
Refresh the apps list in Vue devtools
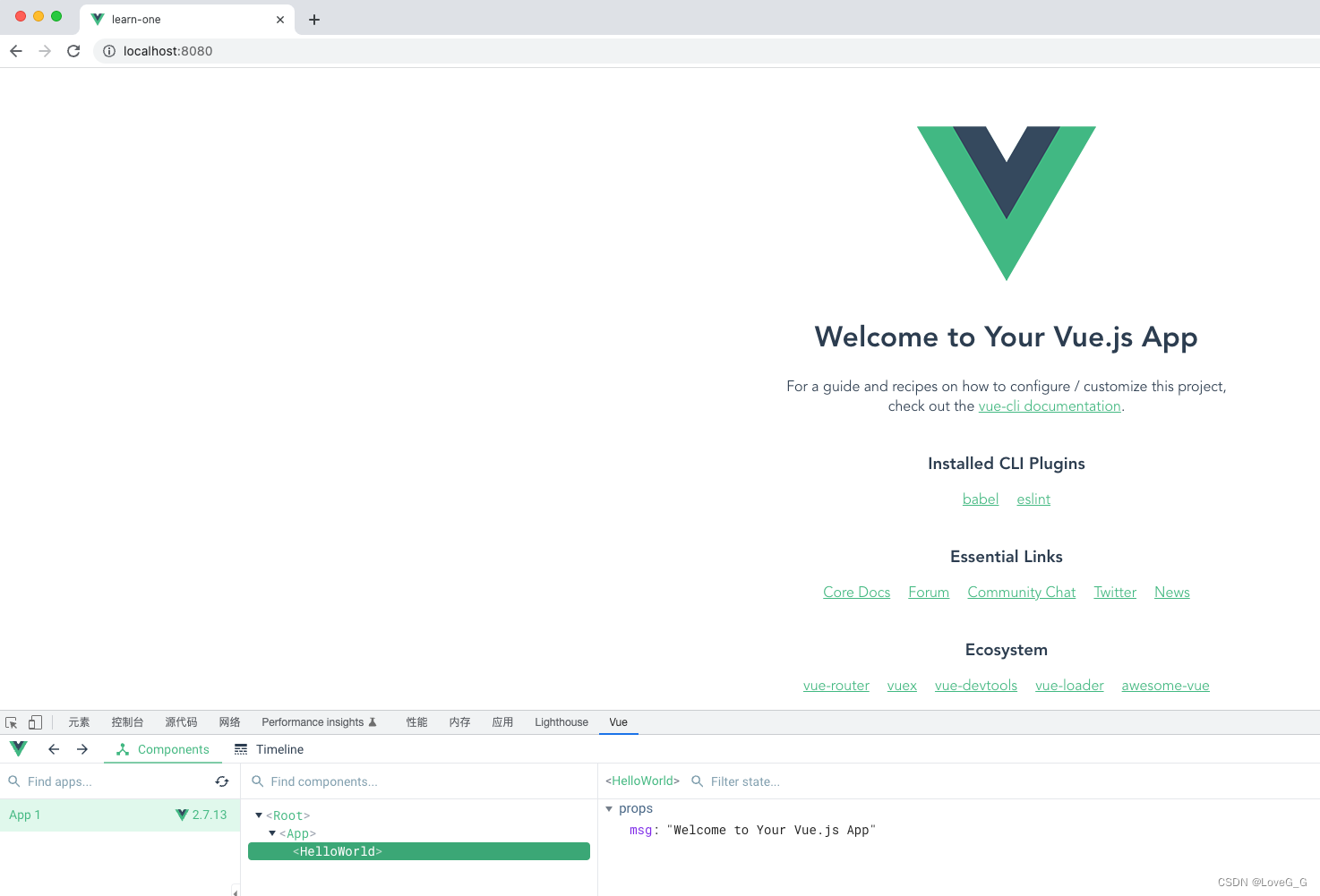tap(222, 781)
